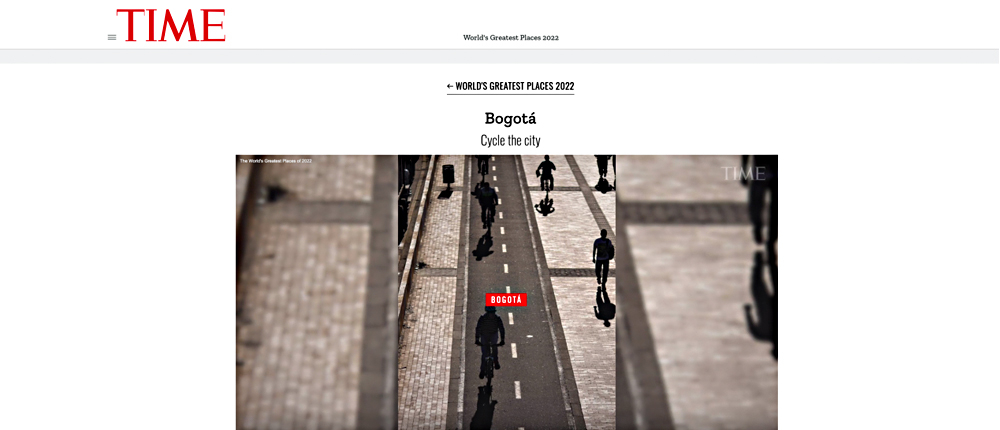Click the pedestrian's shadow on the right sidewalk

(x=603, y=306)
